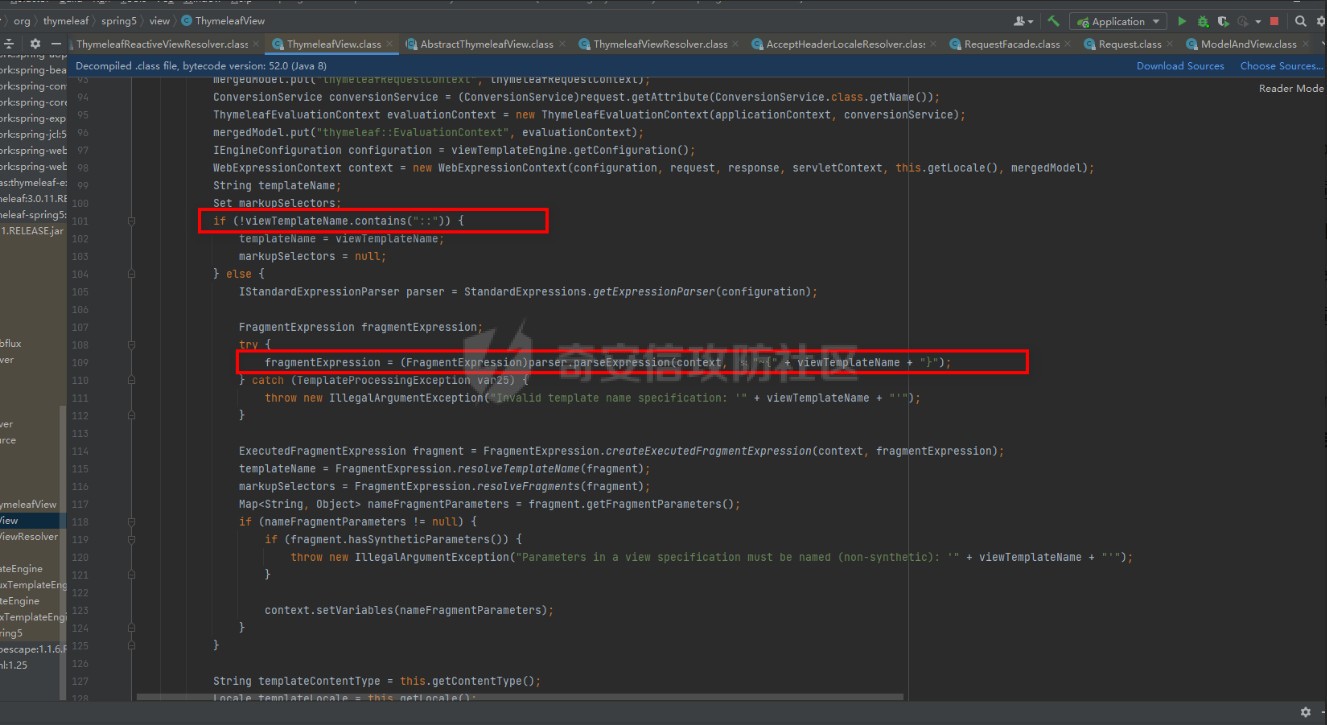Select view in the breadcrumb path
The height and width of the screenshot is (725, 1327).
click(160, 21)
